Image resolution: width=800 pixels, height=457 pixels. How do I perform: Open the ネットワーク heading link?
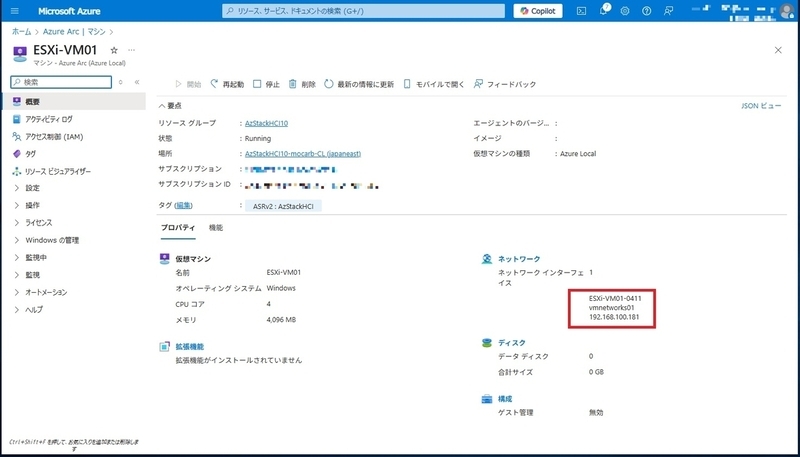[x=519, y=259]
